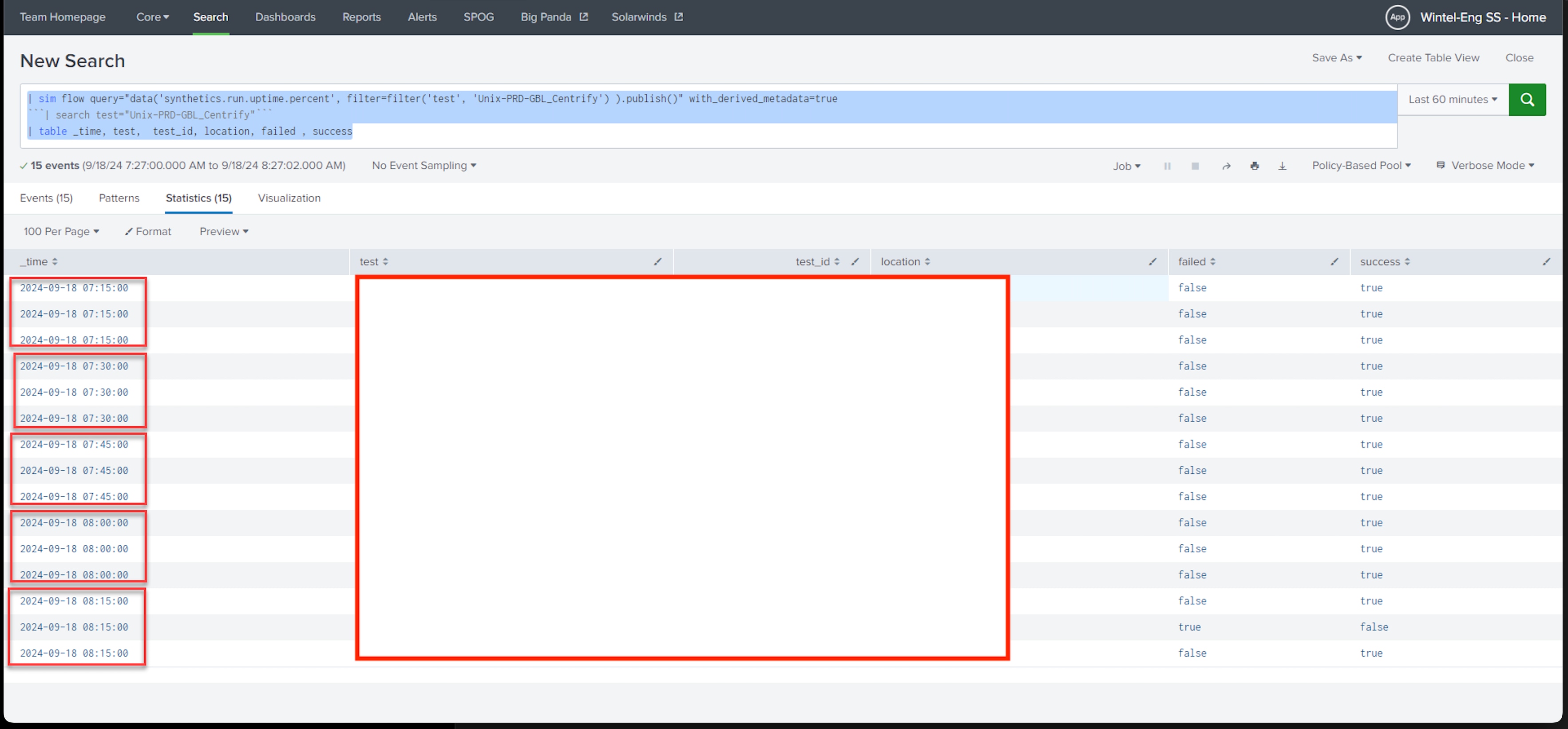The image size is (1568, 729).
Task: Share the search job
Action: pyautogui.click(x=1226, y=166)
